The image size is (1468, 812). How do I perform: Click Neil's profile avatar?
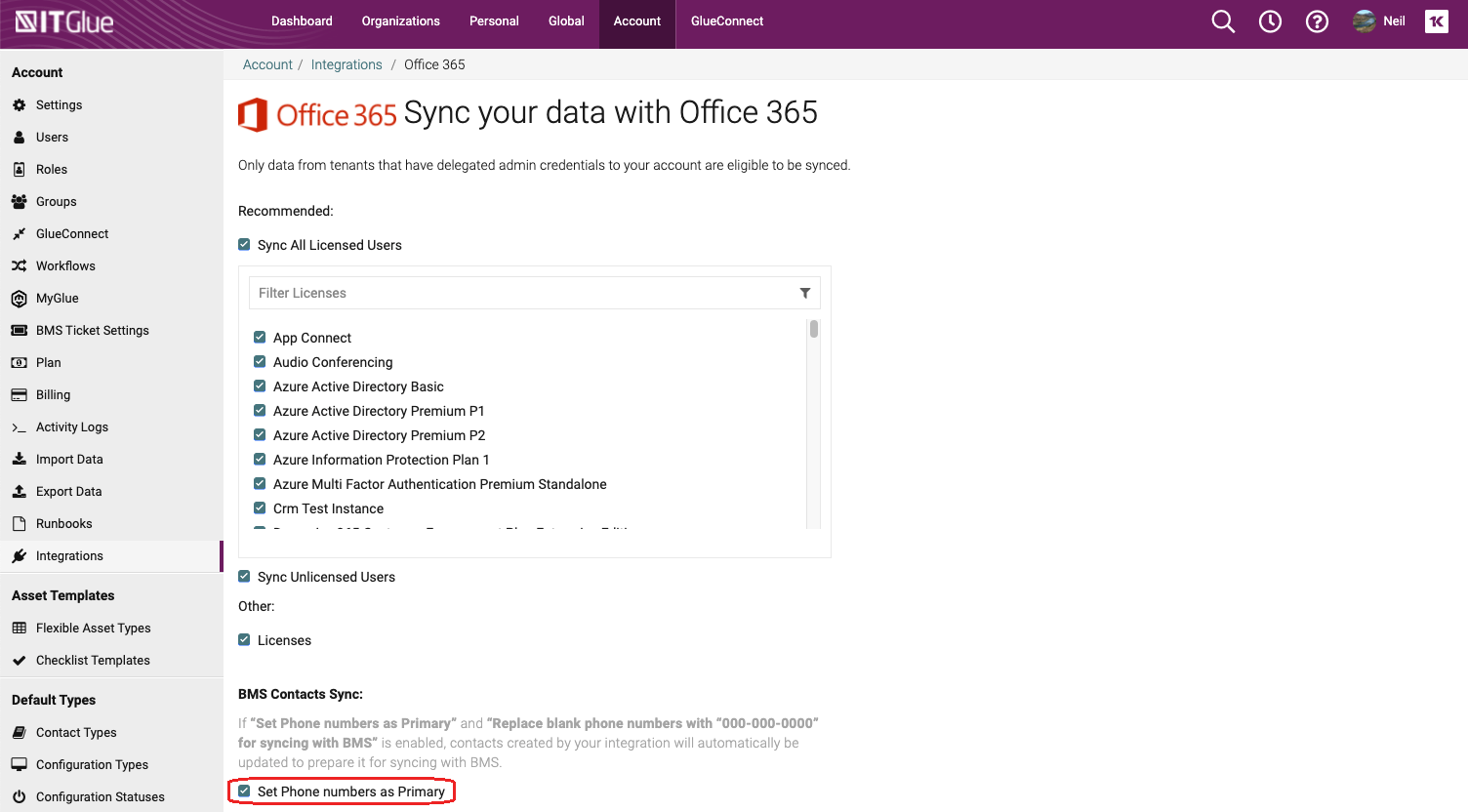click(x=1365, y=21)
